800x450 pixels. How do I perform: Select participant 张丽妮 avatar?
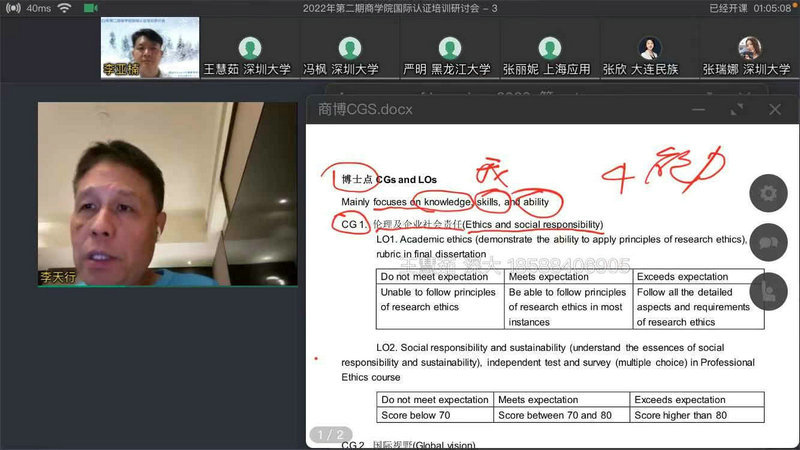[x=548, y=48]
